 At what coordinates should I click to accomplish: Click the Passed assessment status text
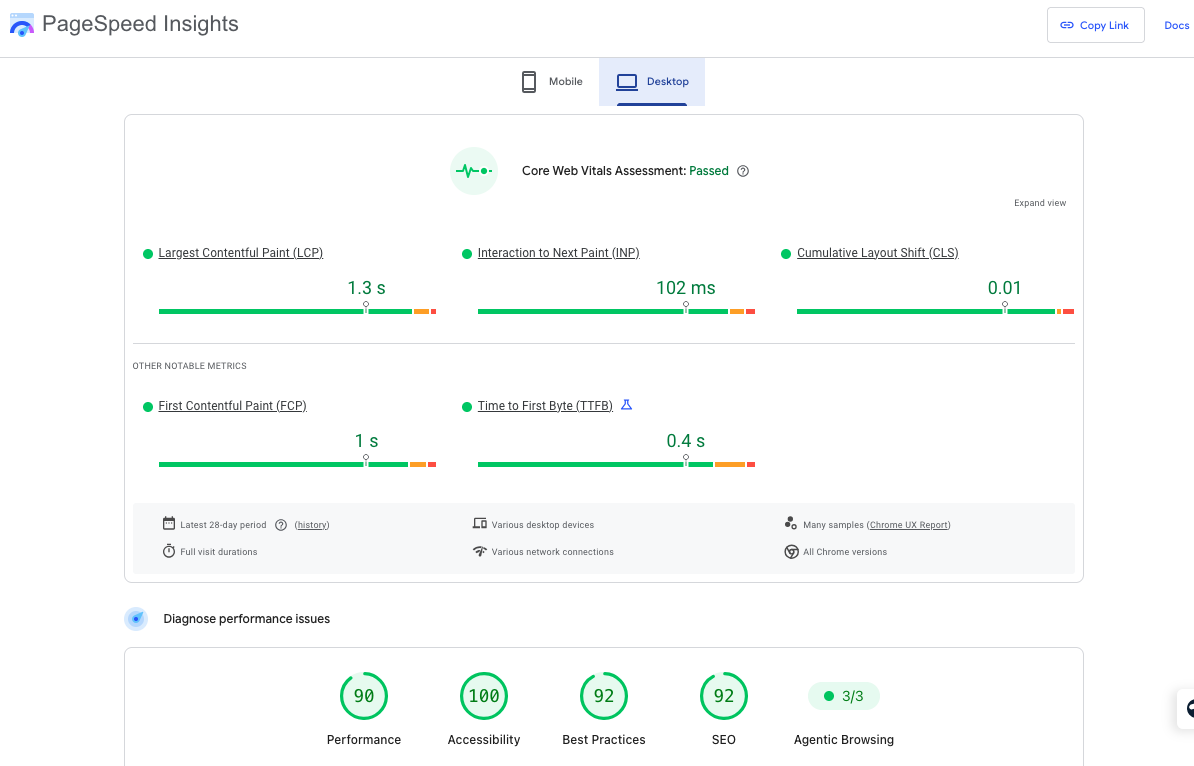(709, 171)
